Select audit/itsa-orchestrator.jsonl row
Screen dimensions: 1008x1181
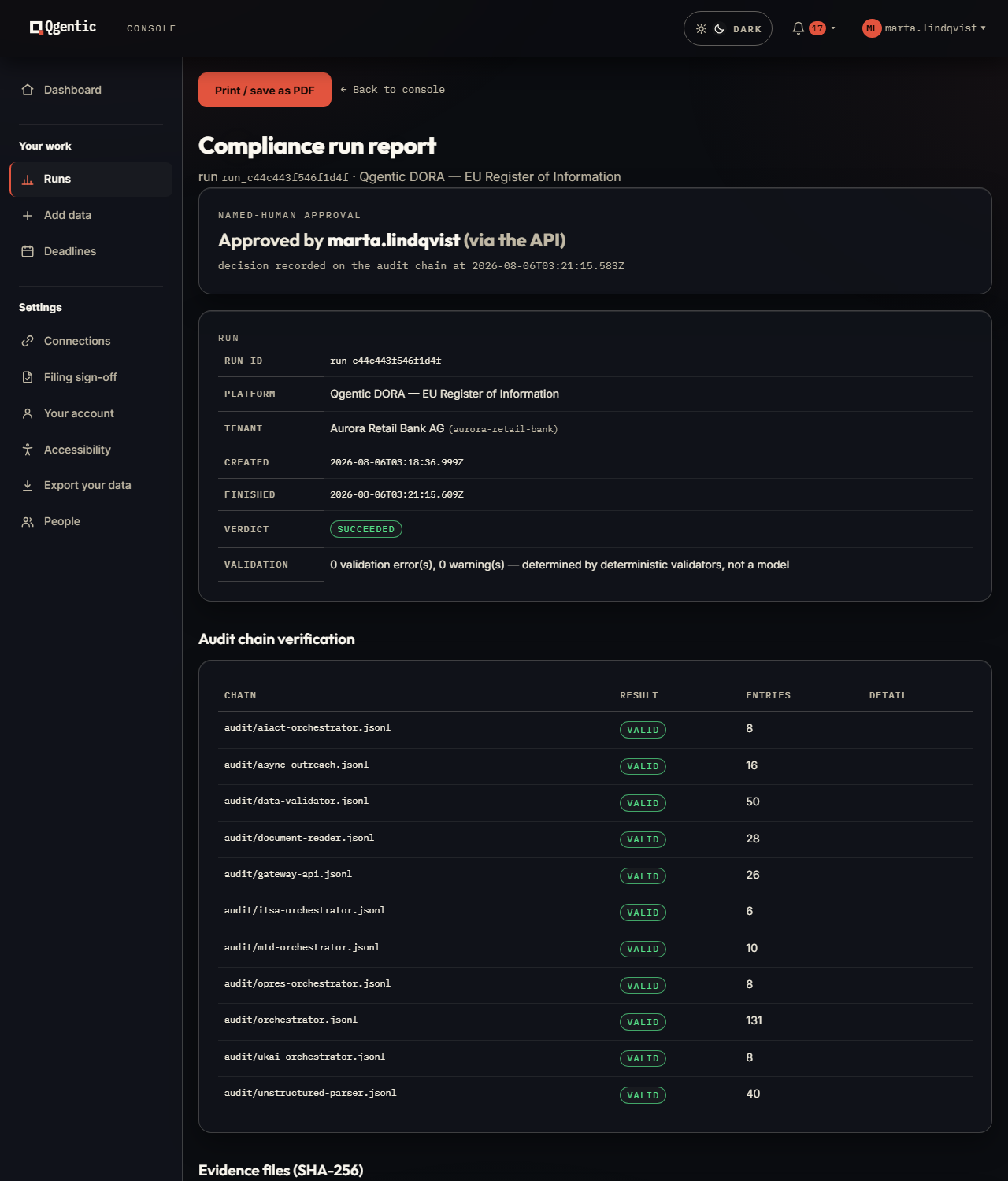pos(595,913)
